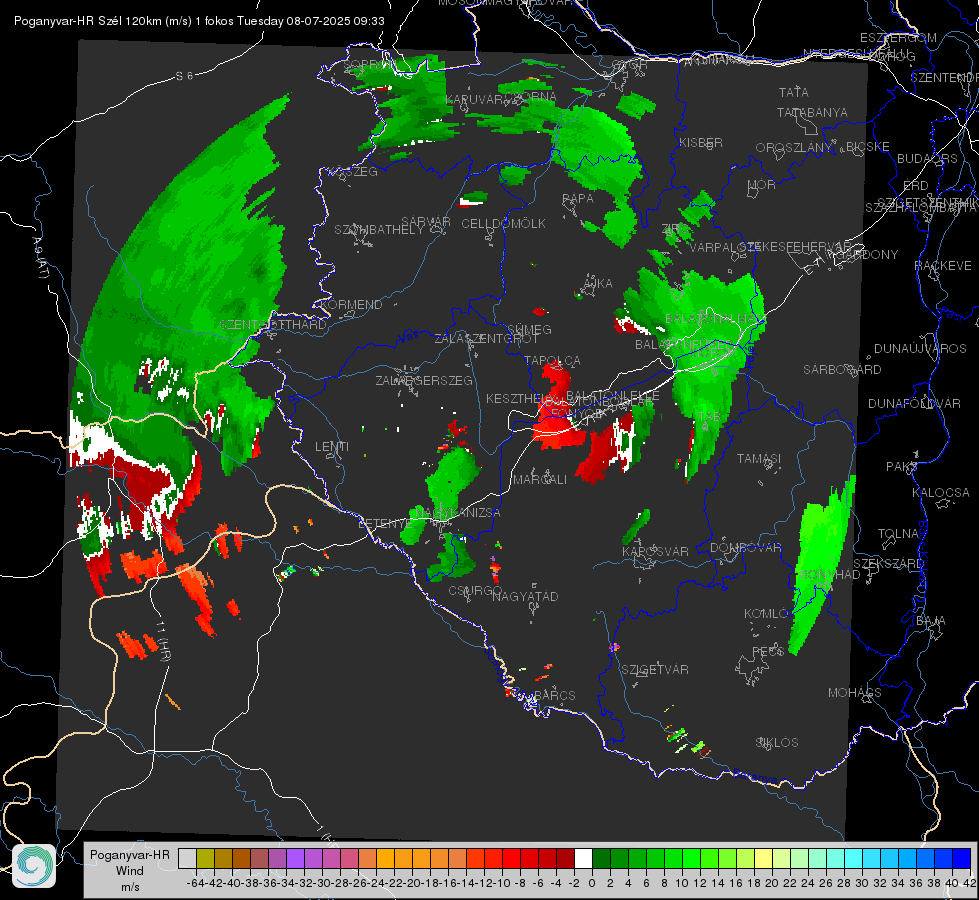Image resolution: width=979 pixels, height=900 pixels.
Task: Click the DOMBOVAR city label
Action: 745,548
